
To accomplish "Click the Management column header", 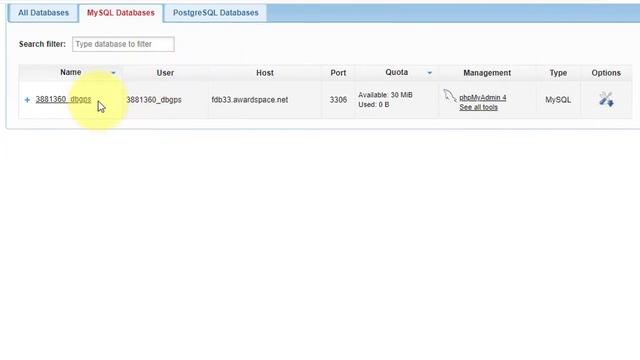I will pos(487,73).
